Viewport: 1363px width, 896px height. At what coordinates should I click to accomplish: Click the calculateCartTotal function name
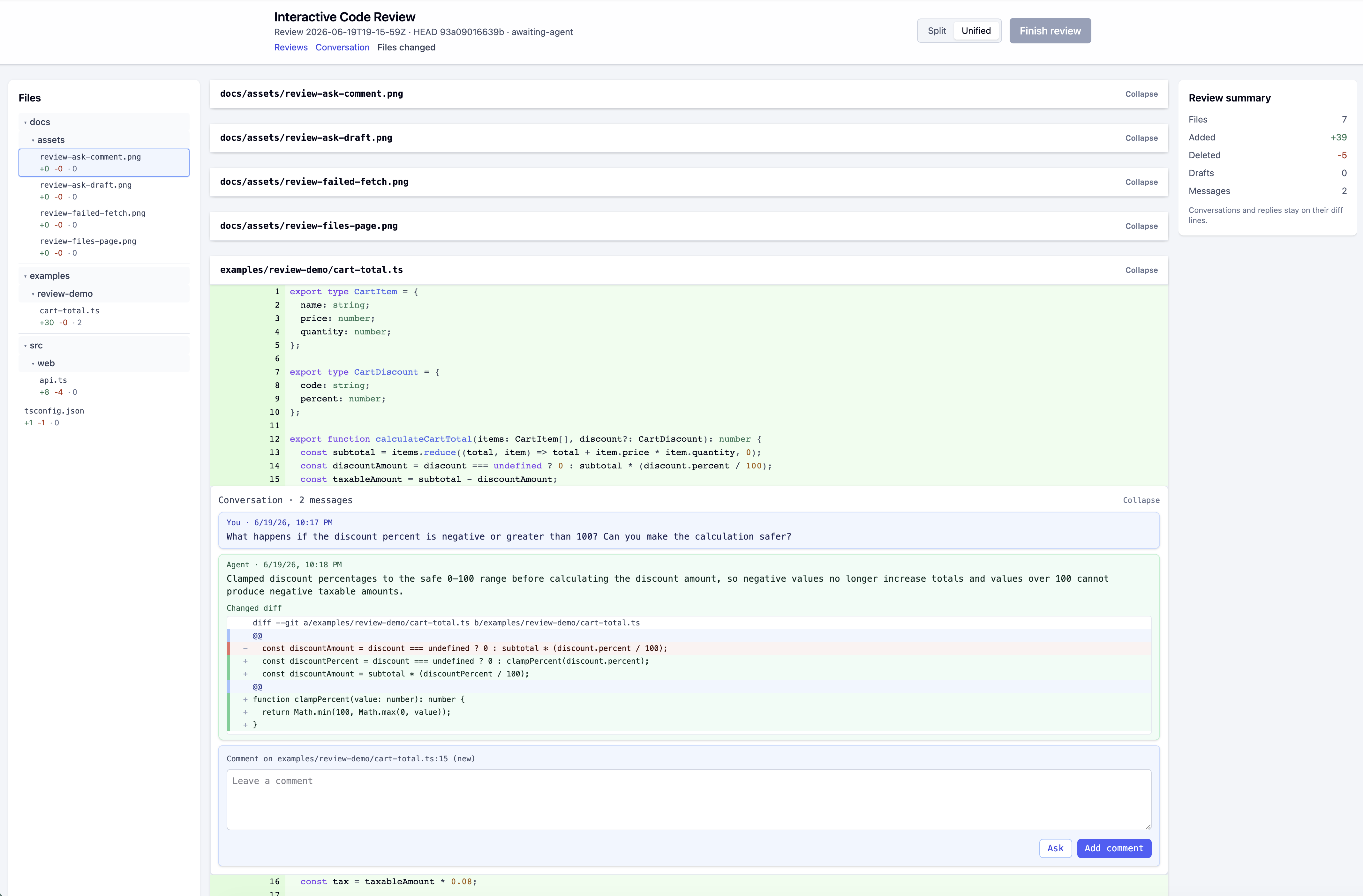point(423,439)
